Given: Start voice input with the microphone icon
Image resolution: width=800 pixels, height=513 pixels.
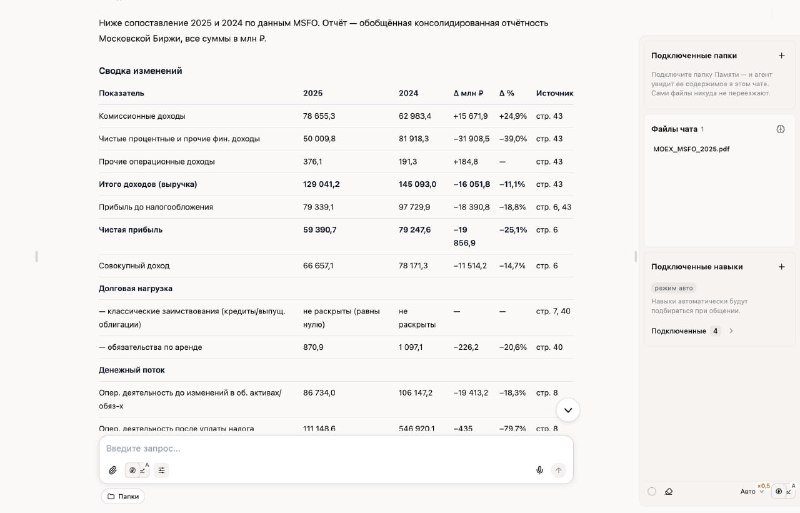Looking at the screenshot, I should 539,470.
